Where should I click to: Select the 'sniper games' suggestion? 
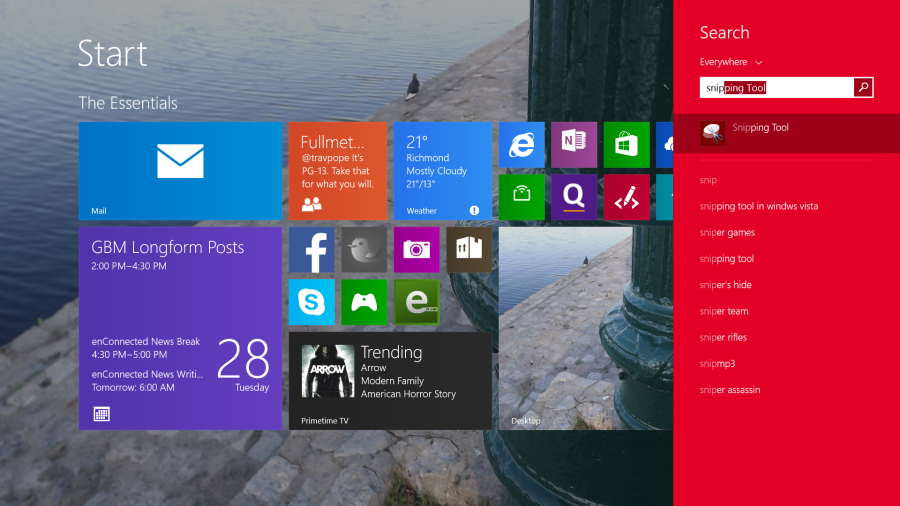727,232
